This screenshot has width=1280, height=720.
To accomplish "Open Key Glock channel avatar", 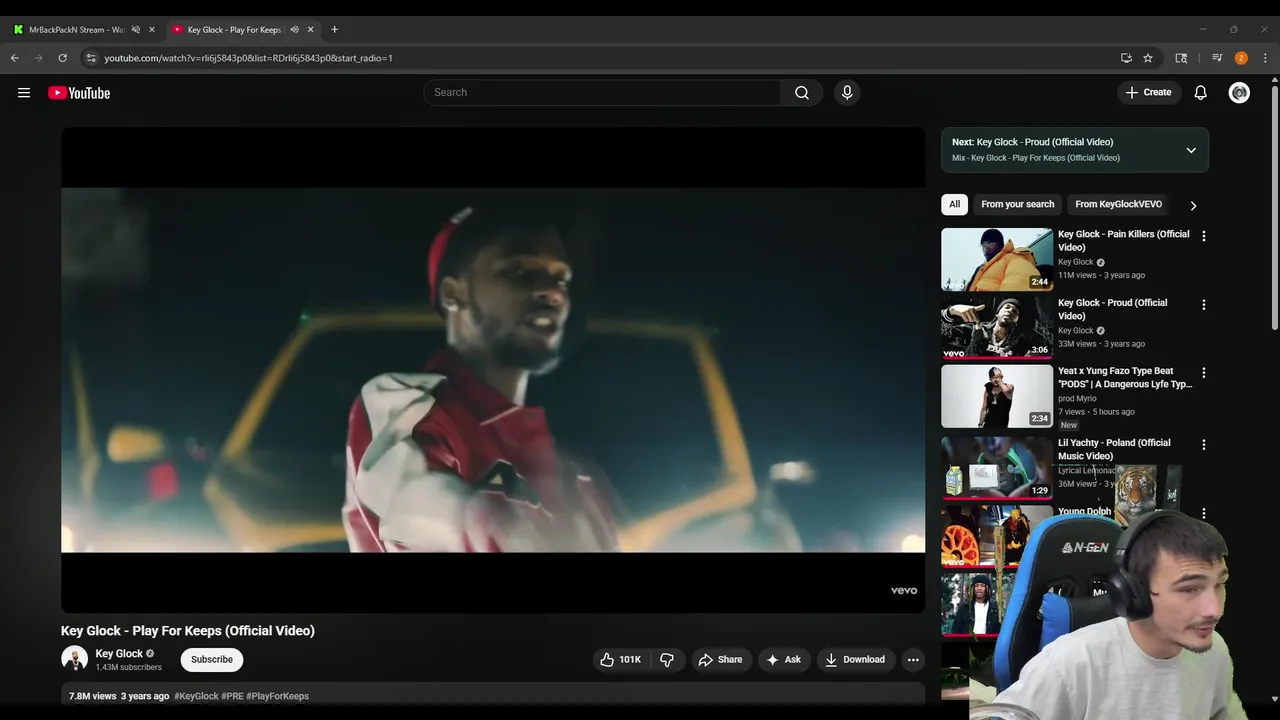I will (x=75, y=659).
